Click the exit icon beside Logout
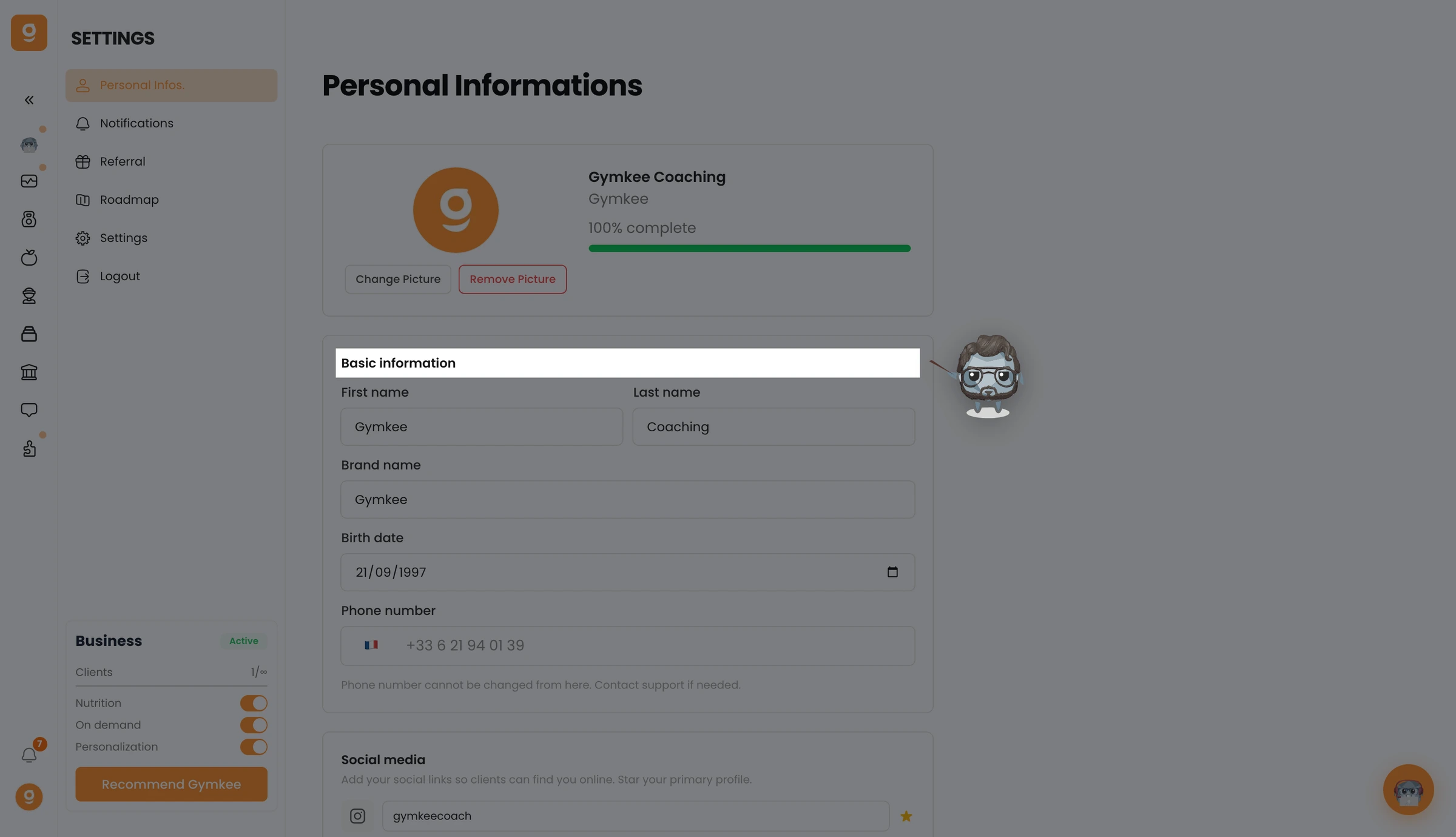Screen dimensions: 1456x837 [83, 277]
